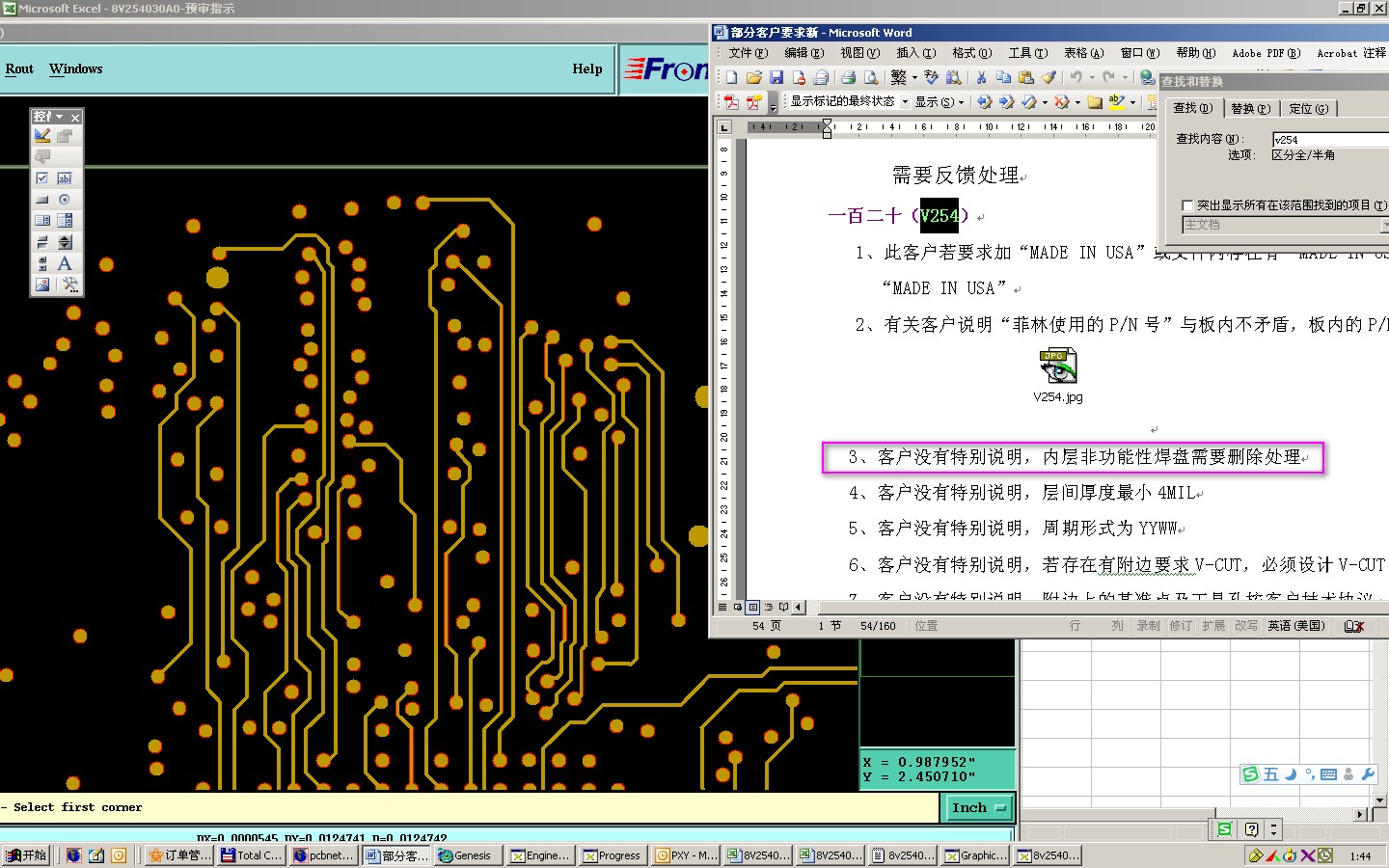Switch to Graphic taskbar button

pyautogui.click(x=976, y=855)
